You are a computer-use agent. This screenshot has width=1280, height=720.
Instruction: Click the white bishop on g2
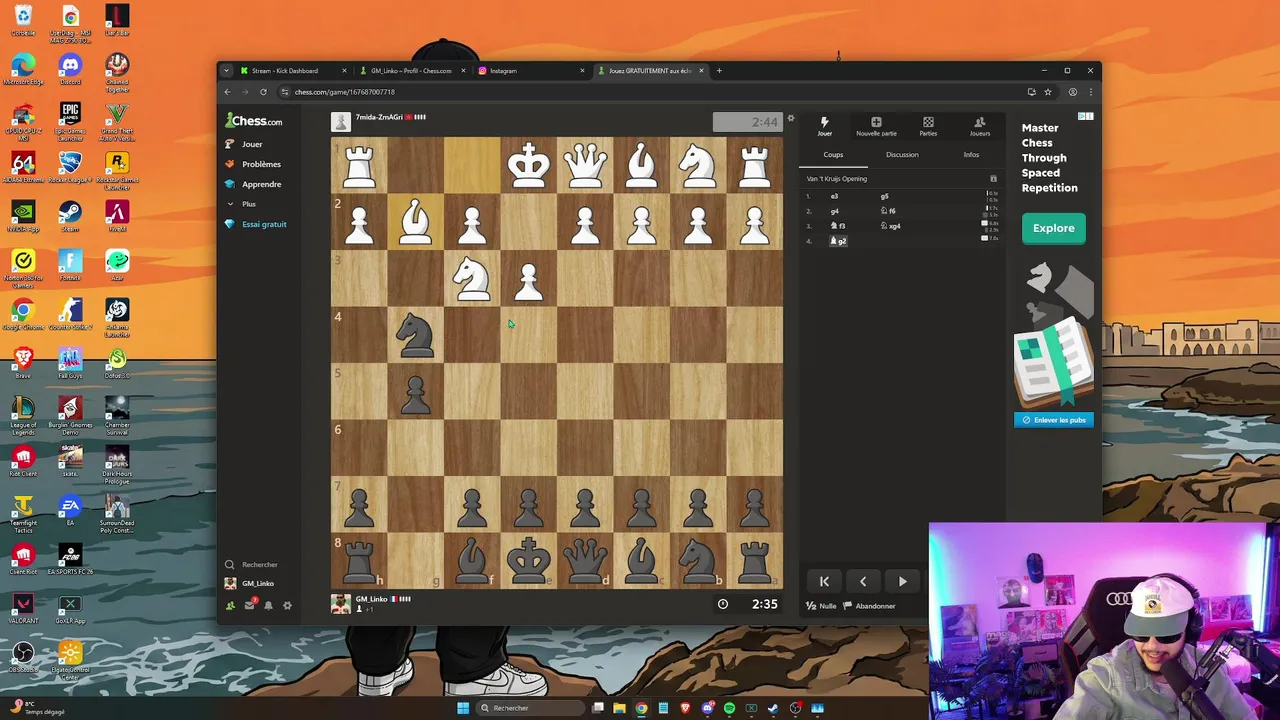coord(415,222)
